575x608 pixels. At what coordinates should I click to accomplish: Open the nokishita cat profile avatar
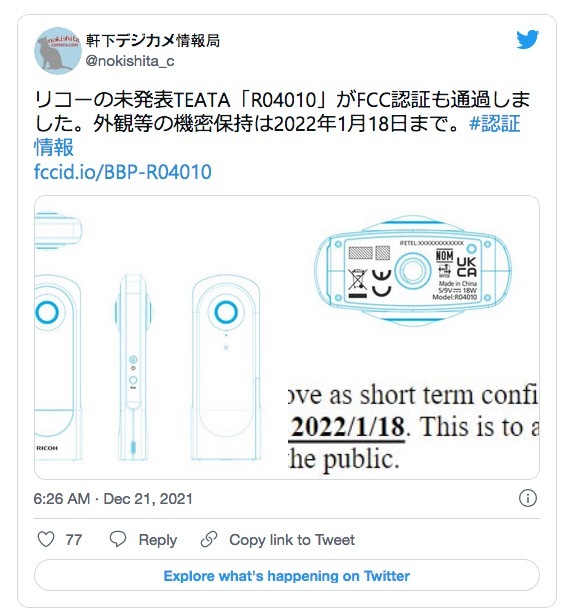tap(58, 50)
